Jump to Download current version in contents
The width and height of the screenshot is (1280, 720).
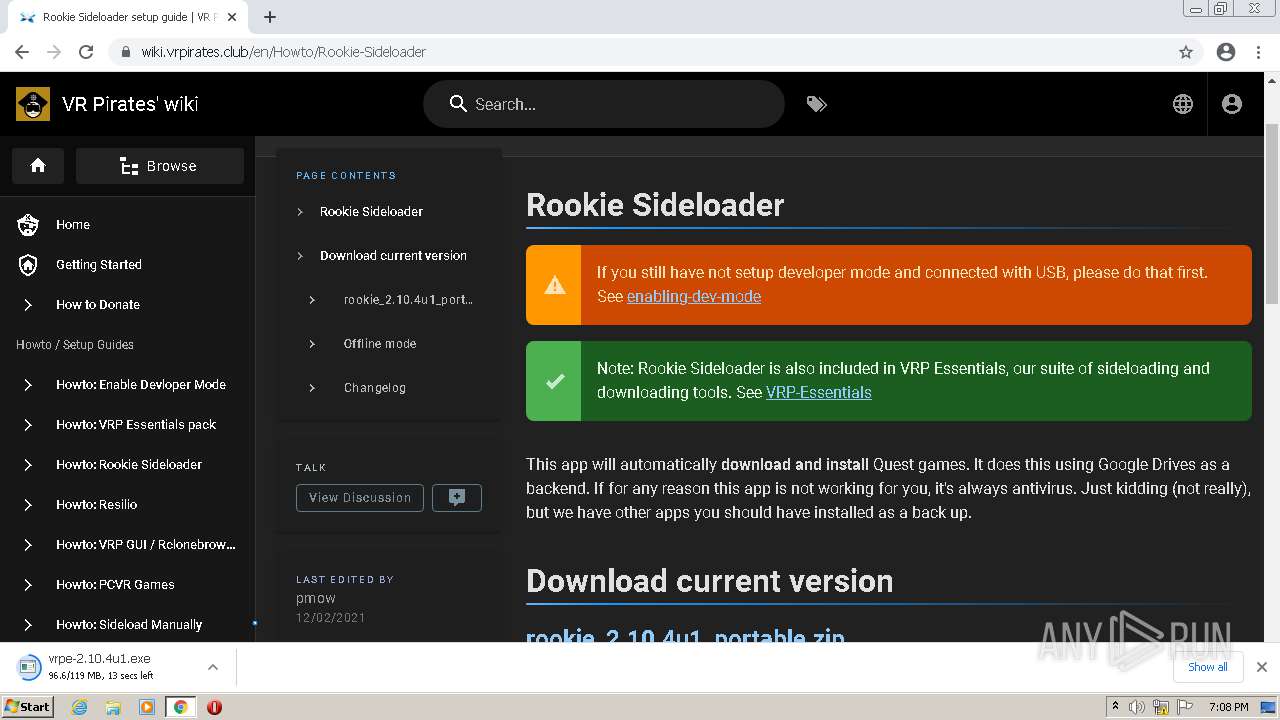click(x=393, y=256)
